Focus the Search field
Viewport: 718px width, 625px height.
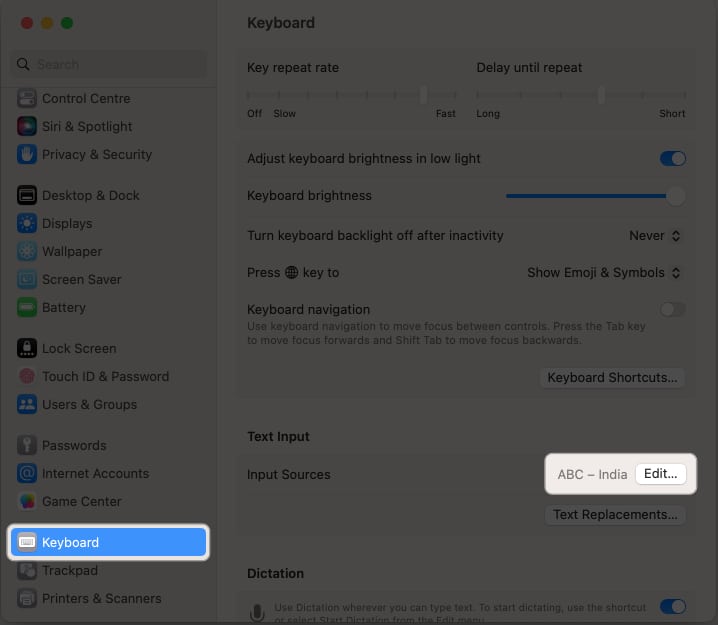point(108,64)
